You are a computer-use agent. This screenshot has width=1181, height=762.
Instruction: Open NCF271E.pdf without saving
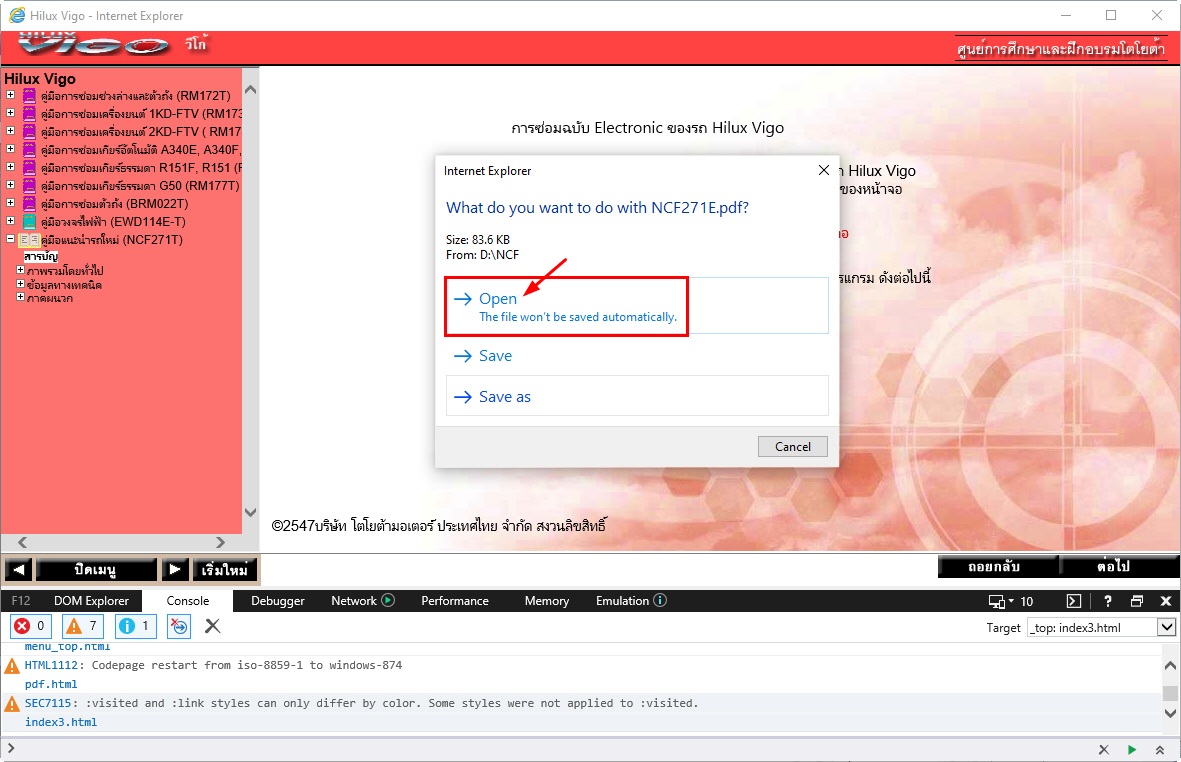[x=637, y=306]
